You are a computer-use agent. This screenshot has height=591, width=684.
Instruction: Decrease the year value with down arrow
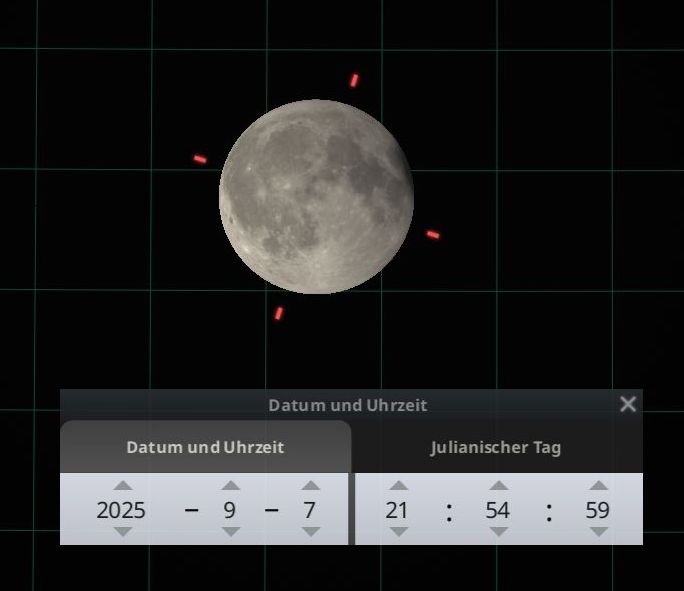[x=121, y=532]
